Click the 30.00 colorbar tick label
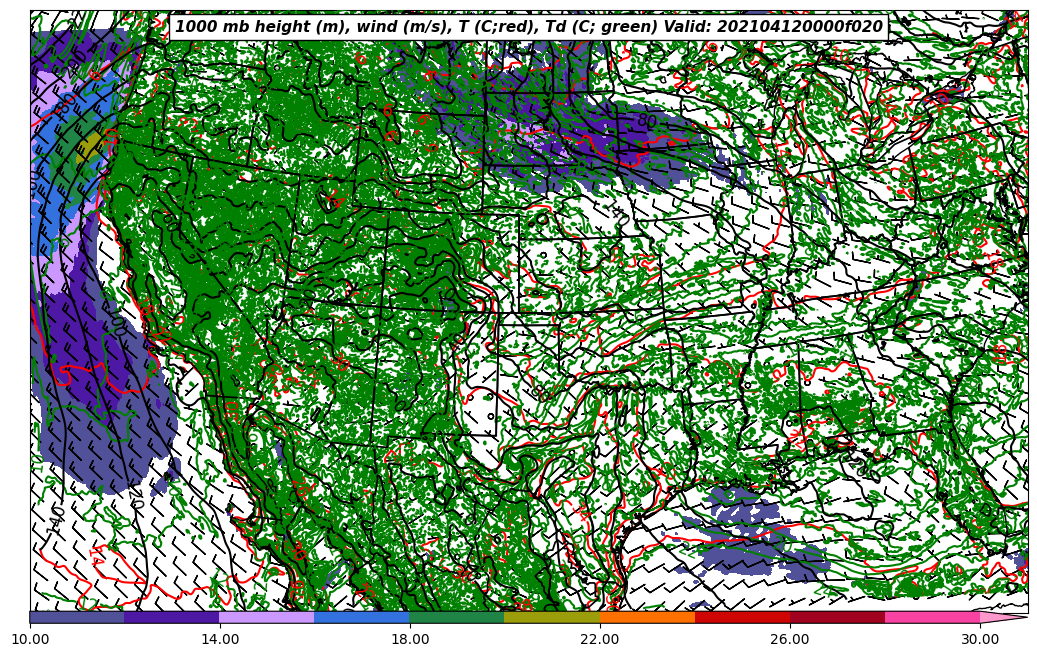 980,638
